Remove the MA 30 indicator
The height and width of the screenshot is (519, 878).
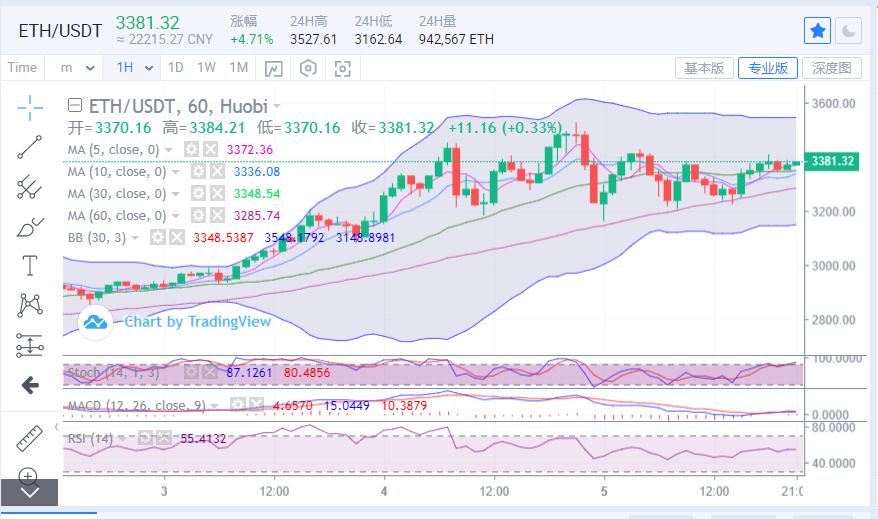pos(217,194)
